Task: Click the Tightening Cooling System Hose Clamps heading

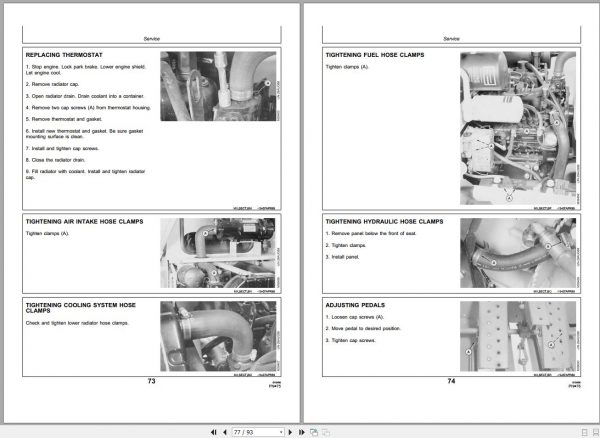Action: coord(80,308)
